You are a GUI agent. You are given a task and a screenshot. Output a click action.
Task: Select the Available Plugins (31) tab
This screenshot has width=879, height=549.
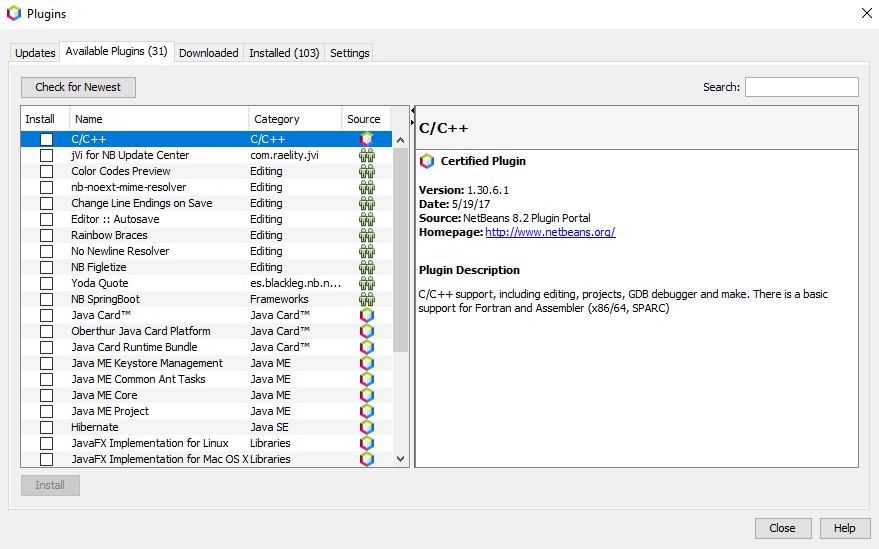click(x=117, y=52)
